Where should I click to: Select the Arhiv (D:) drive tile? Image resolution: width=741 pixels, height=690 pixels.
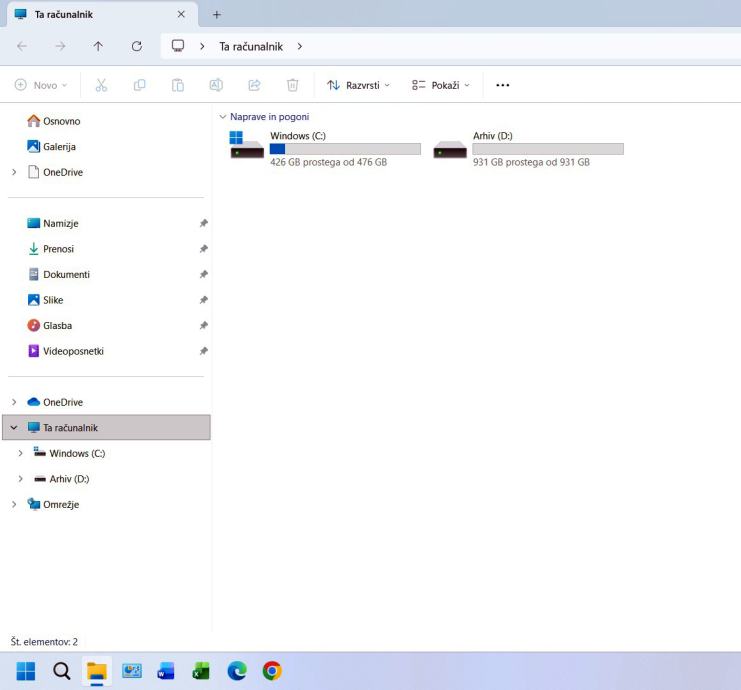tap(528, 148)
